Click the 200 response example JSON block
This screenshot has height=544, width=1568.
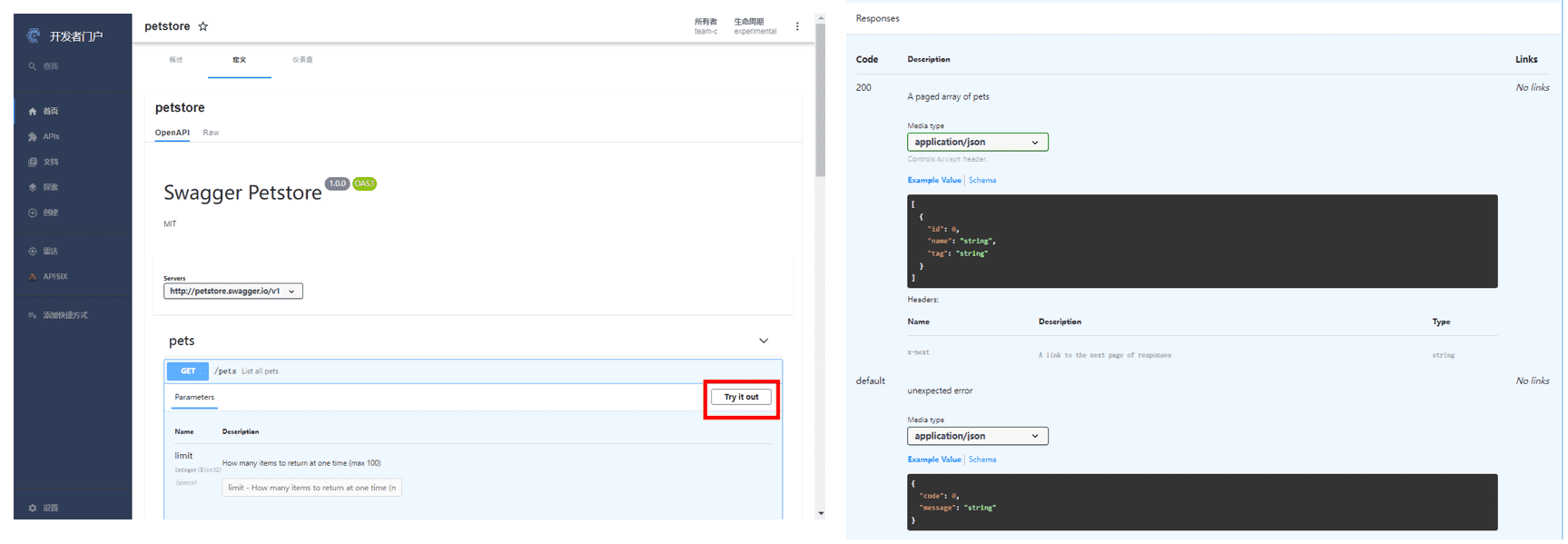click(1202, 242)
